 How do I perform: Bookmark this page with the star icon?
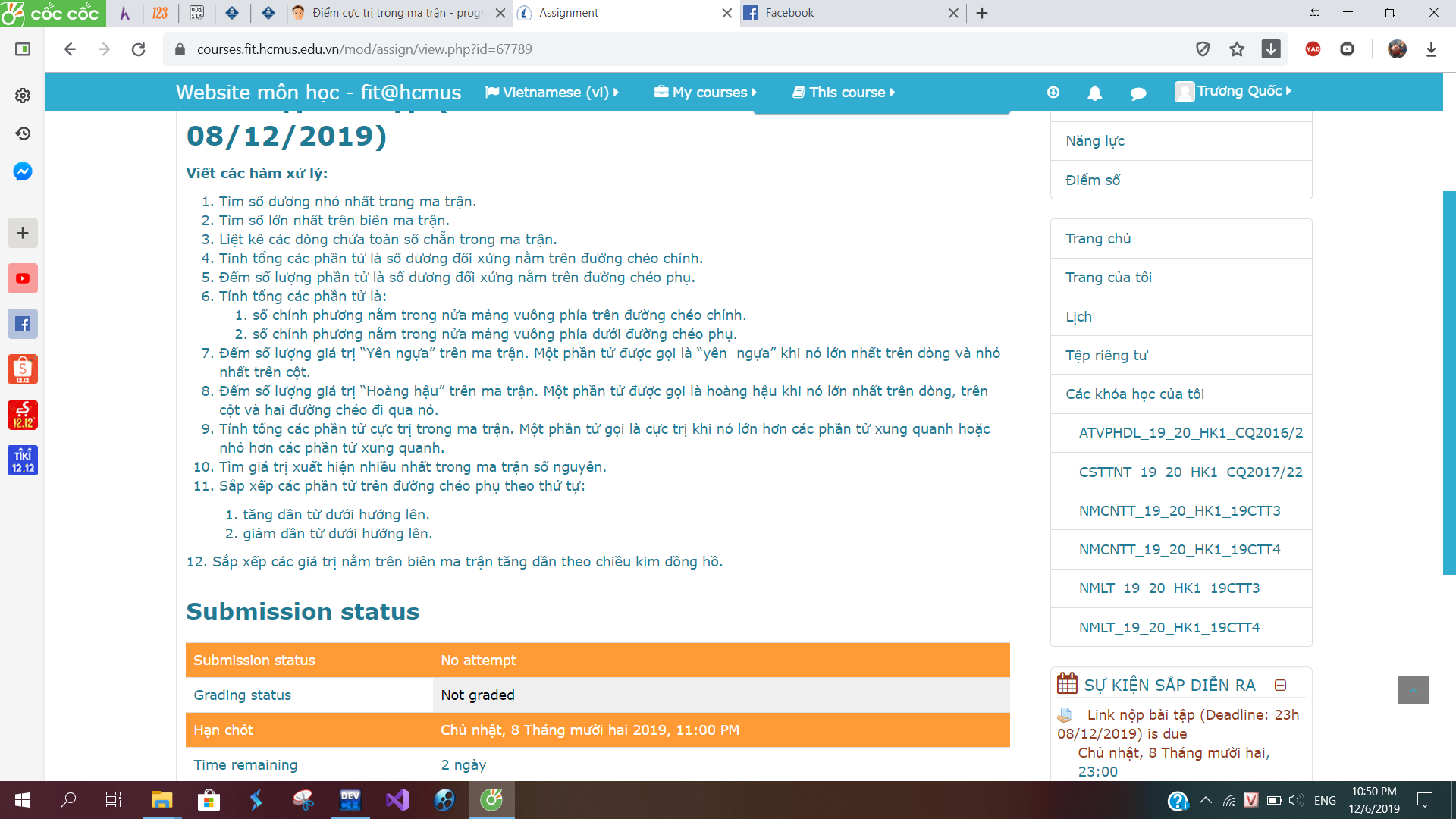pos(1237,49)
